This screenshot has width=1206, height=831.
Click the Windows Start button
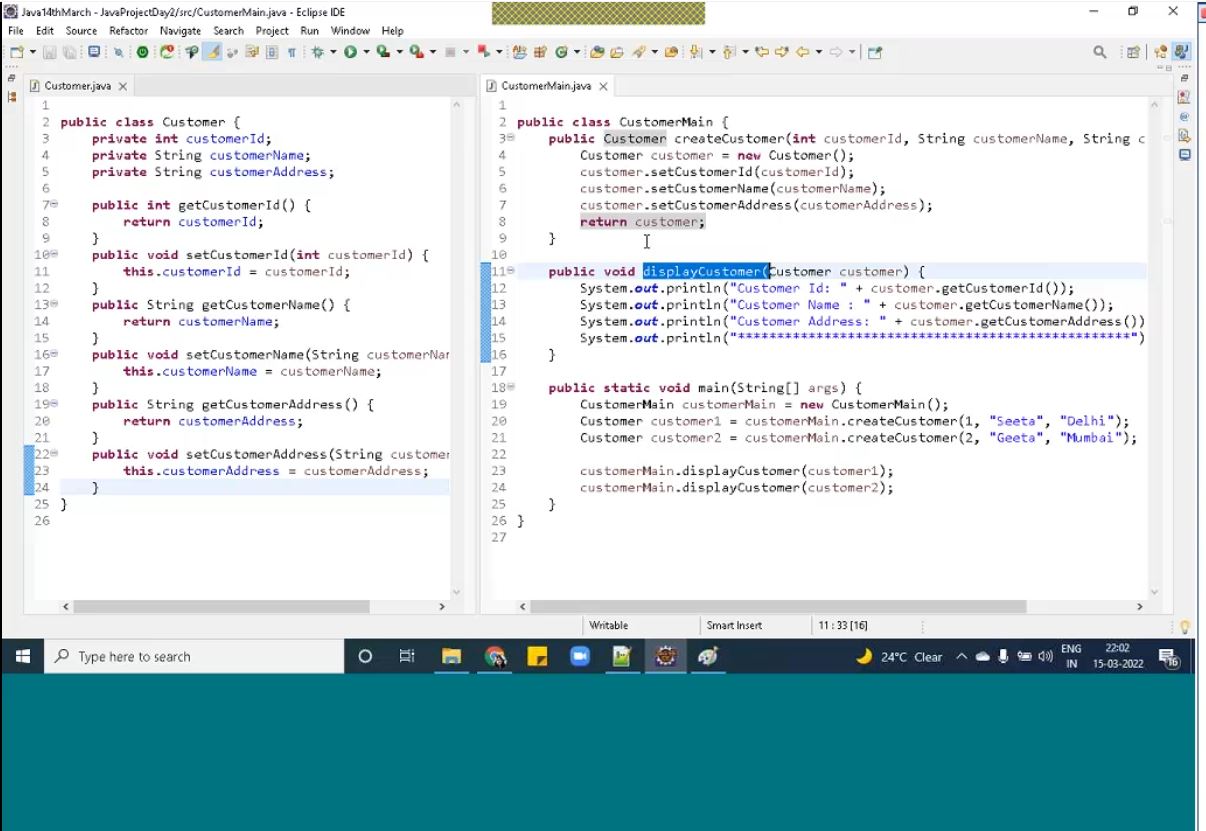pyautogui.click(x=24, y=656)
